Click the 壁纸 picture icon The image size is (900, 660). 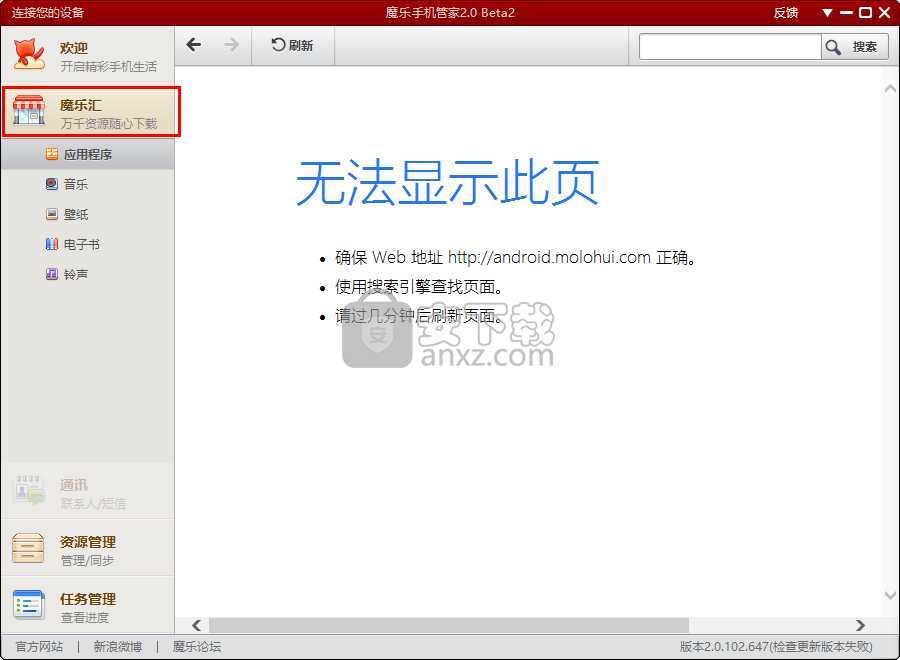(52, 214)
